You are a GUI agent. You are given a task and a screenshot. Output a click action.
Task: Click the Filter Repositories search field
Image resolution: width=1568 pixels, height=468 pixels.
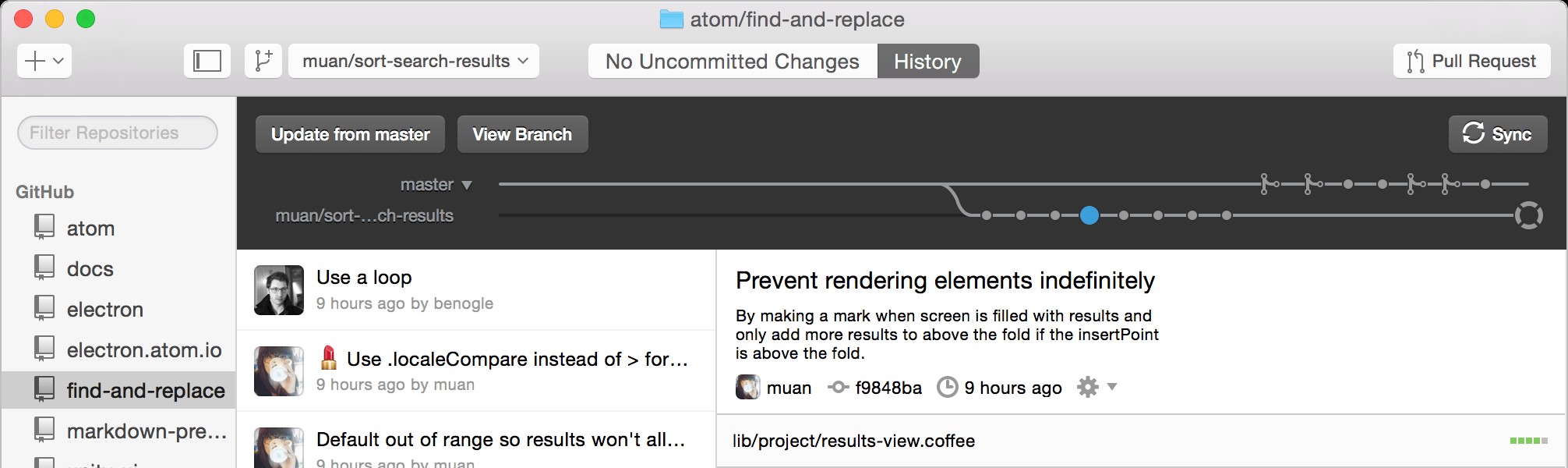coord(117,132)
